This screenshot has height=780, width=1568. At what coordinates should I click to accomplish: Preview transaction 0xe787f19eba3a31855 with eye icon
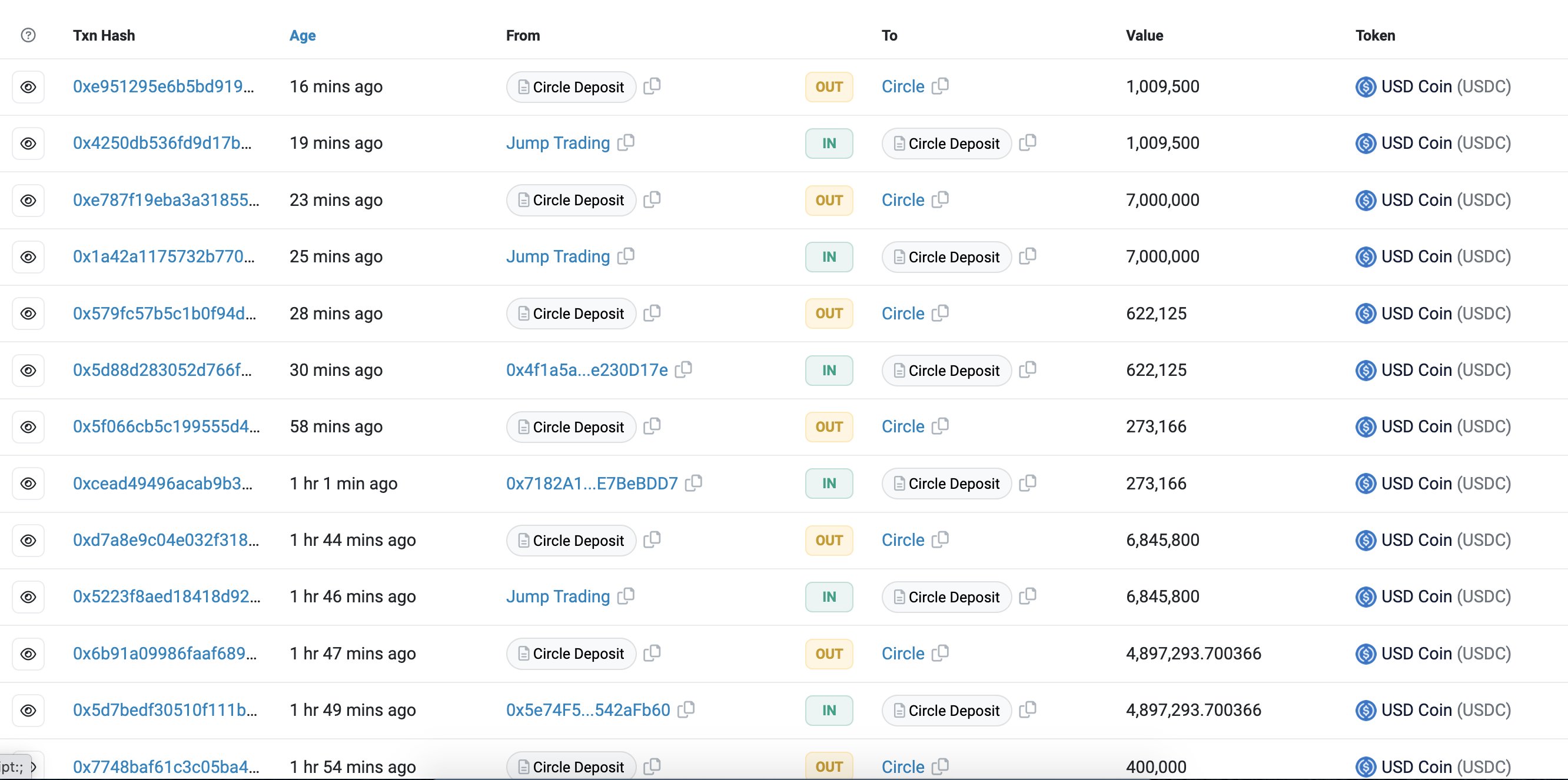(x=28, y=200)
